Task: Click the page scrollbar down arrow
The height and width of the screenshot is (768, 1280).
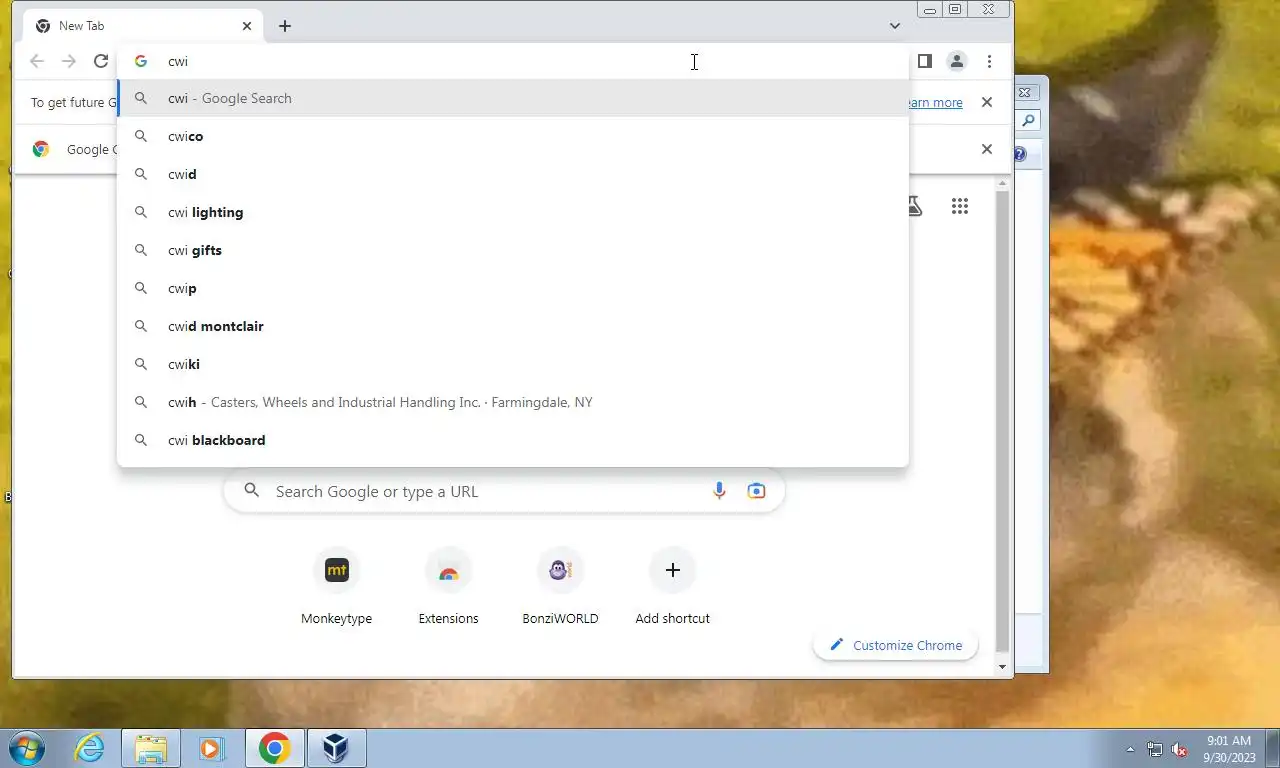Action: click(x=1003, y=667)
